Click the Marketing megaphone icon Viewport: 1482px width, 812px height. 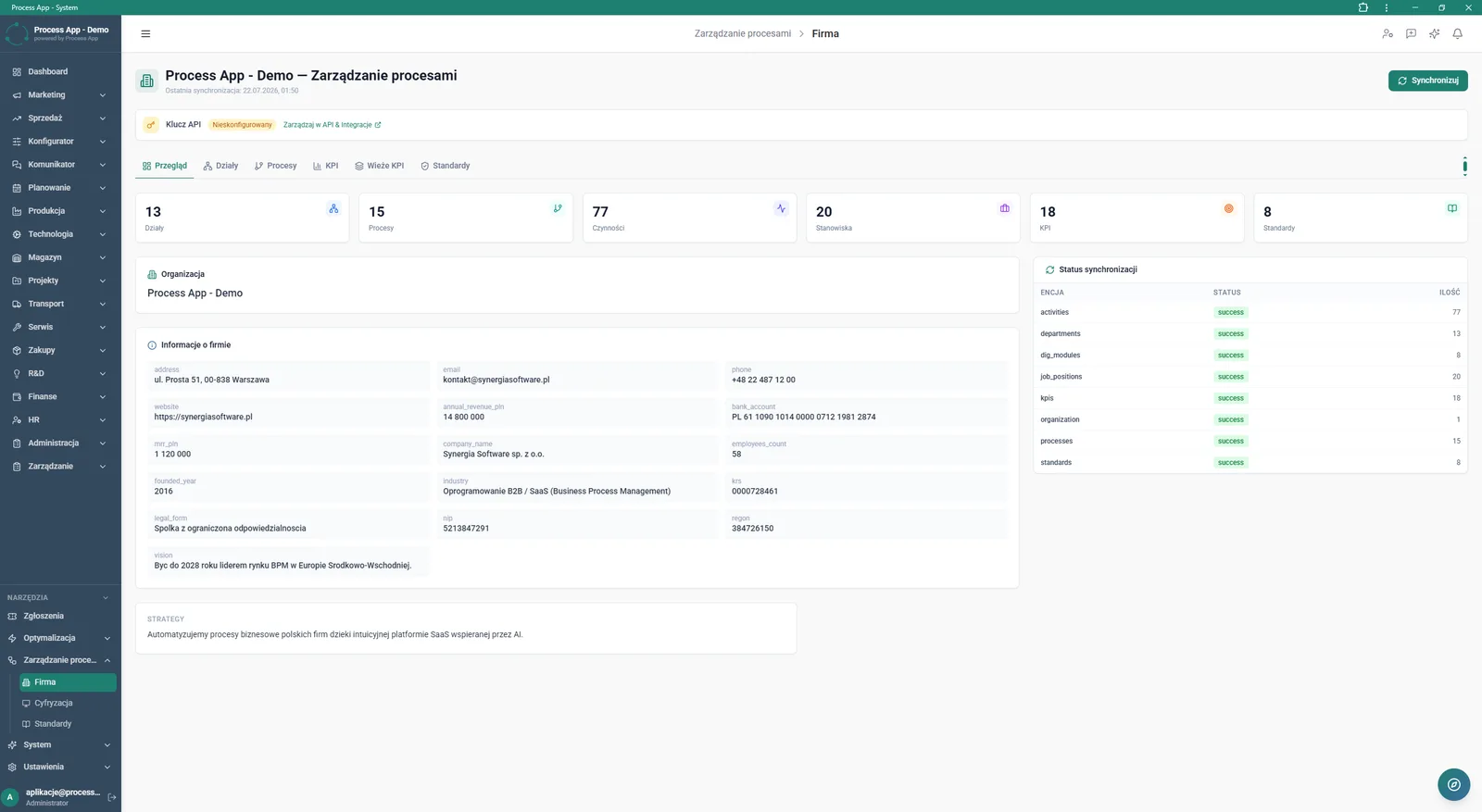[x=17, y=95]
